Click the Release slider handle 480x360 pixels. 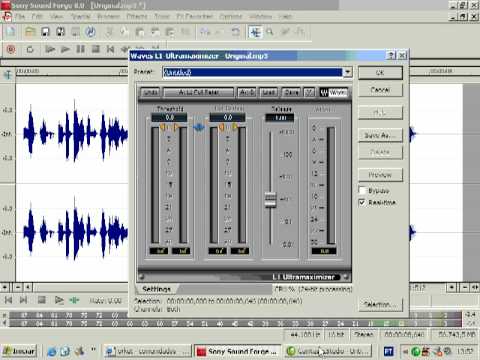tap(270, 200)
